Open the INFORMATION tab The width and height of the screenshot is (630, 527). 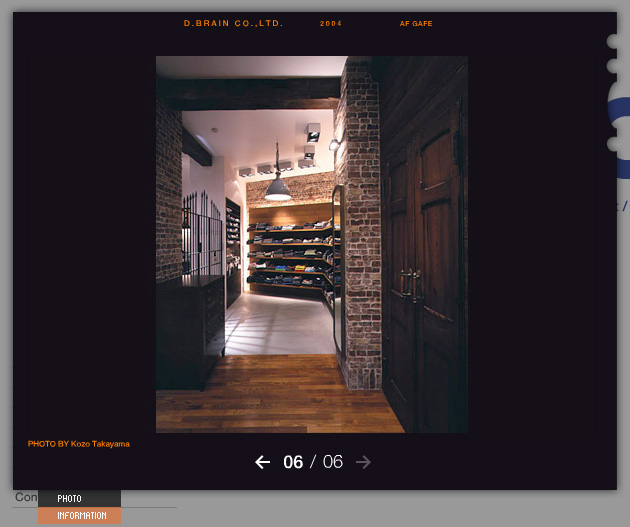tap(80, 515)
